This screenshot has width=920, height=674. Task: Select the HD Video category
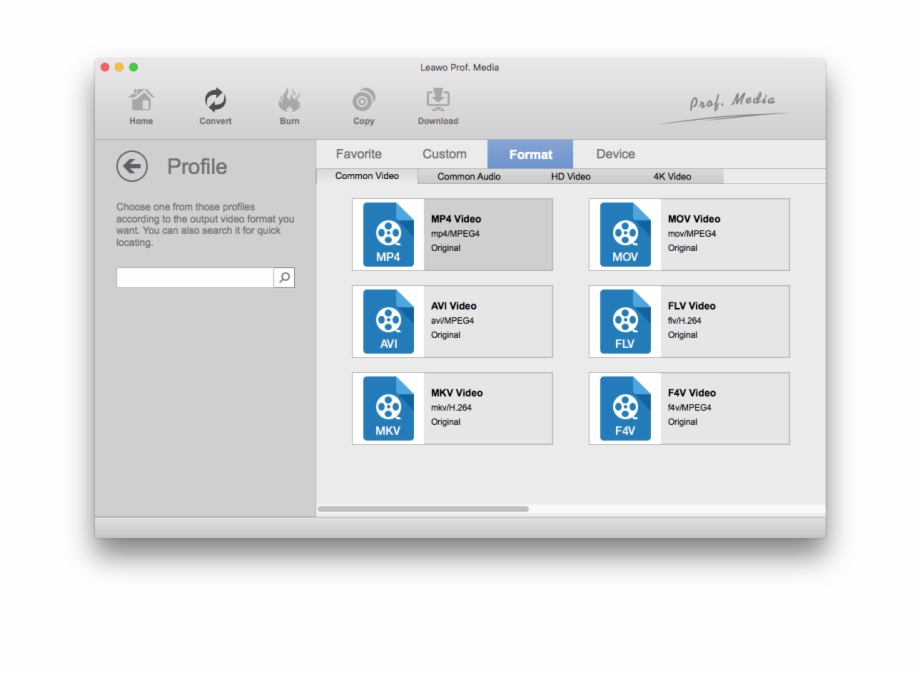(571, 176)
